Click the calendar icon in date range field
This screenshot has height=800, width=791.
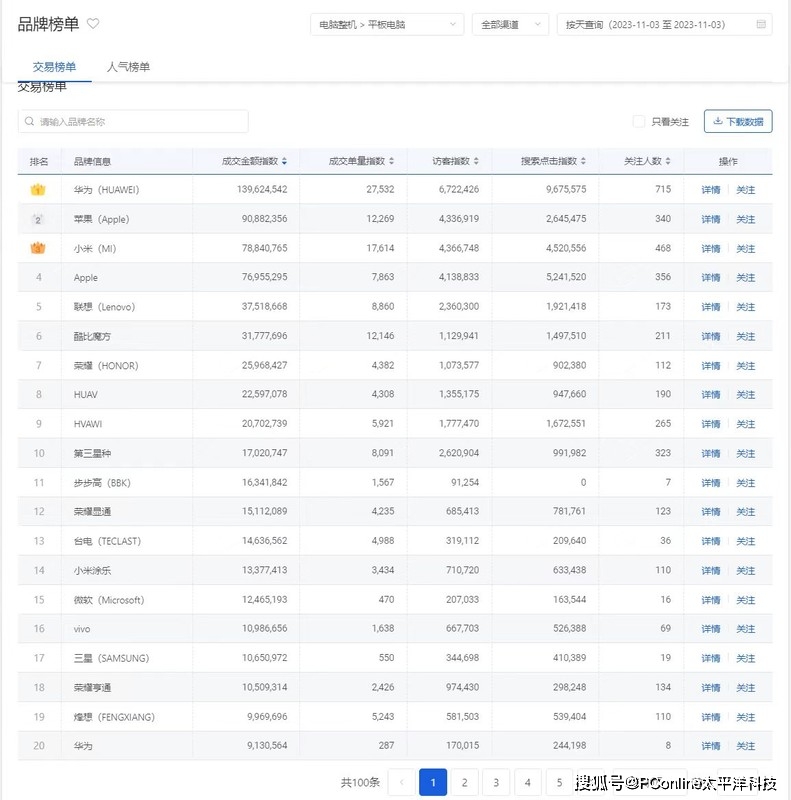click(761, 24)
